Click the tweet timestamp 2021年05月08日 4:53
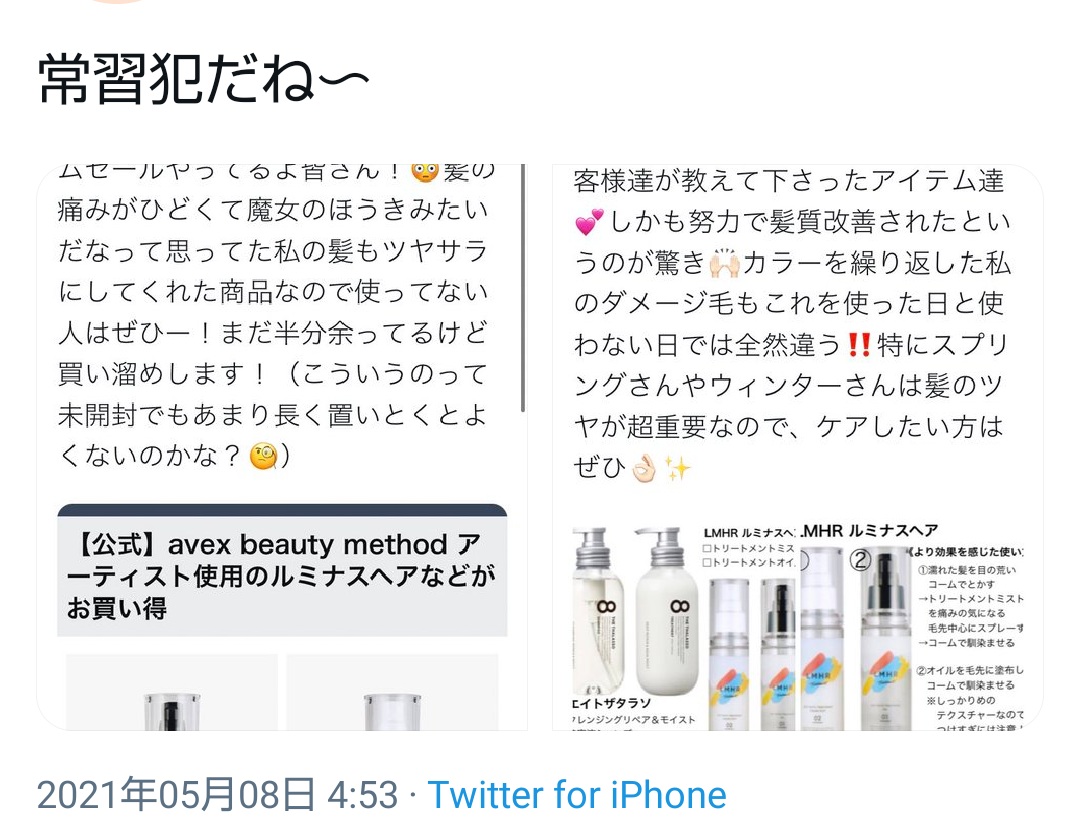Viewport: 1080px width, 827px height. (217, 795)
